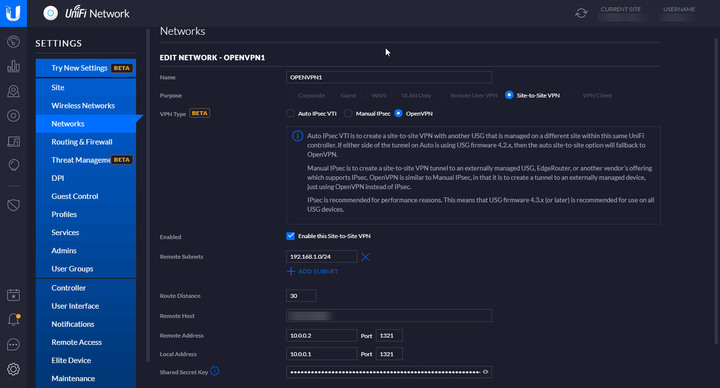Open the Username account menu
The image size is (720, 388).
tap(679, 14)
